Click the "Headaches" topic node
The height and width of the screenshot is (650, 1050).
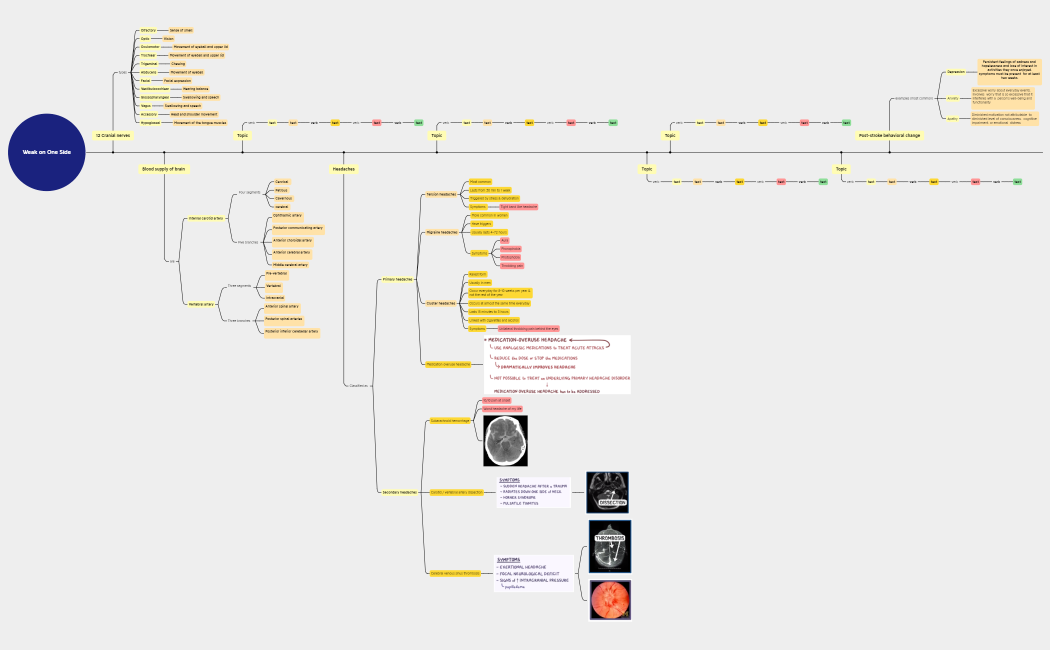point(344,169)
